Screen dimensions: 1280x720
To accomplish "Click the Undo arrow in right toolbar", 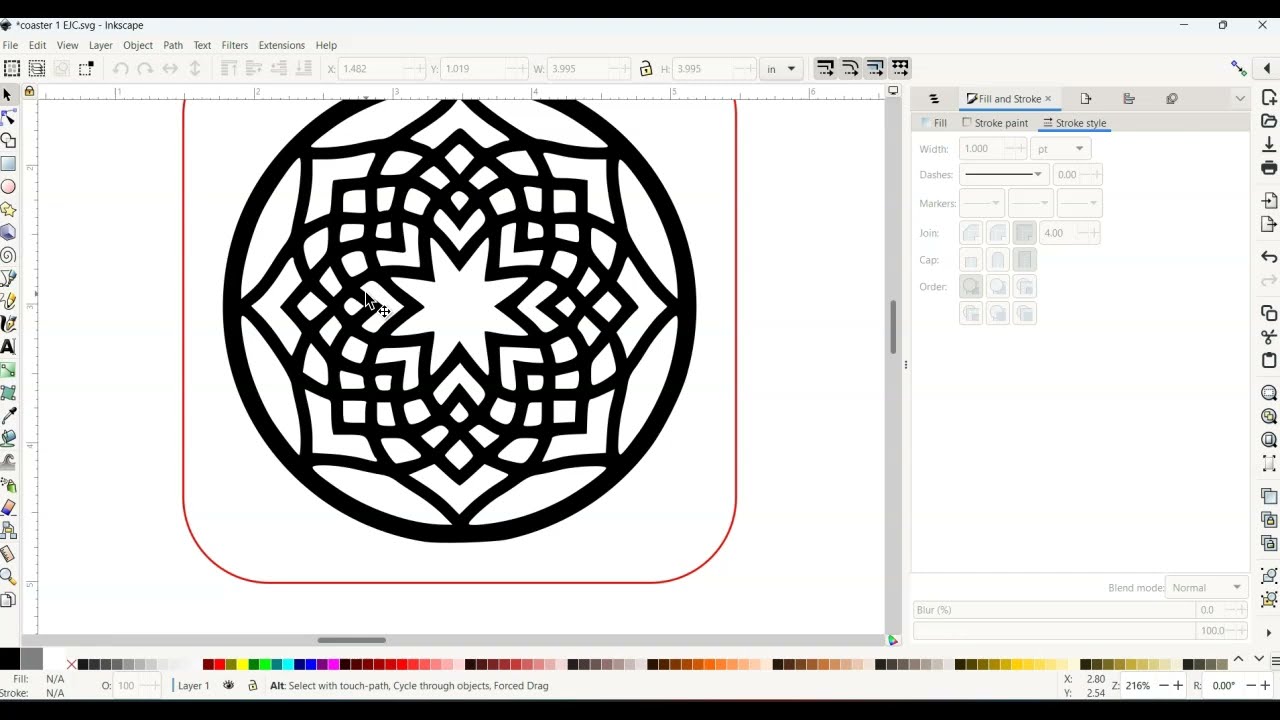I will tap(1269, 257).
